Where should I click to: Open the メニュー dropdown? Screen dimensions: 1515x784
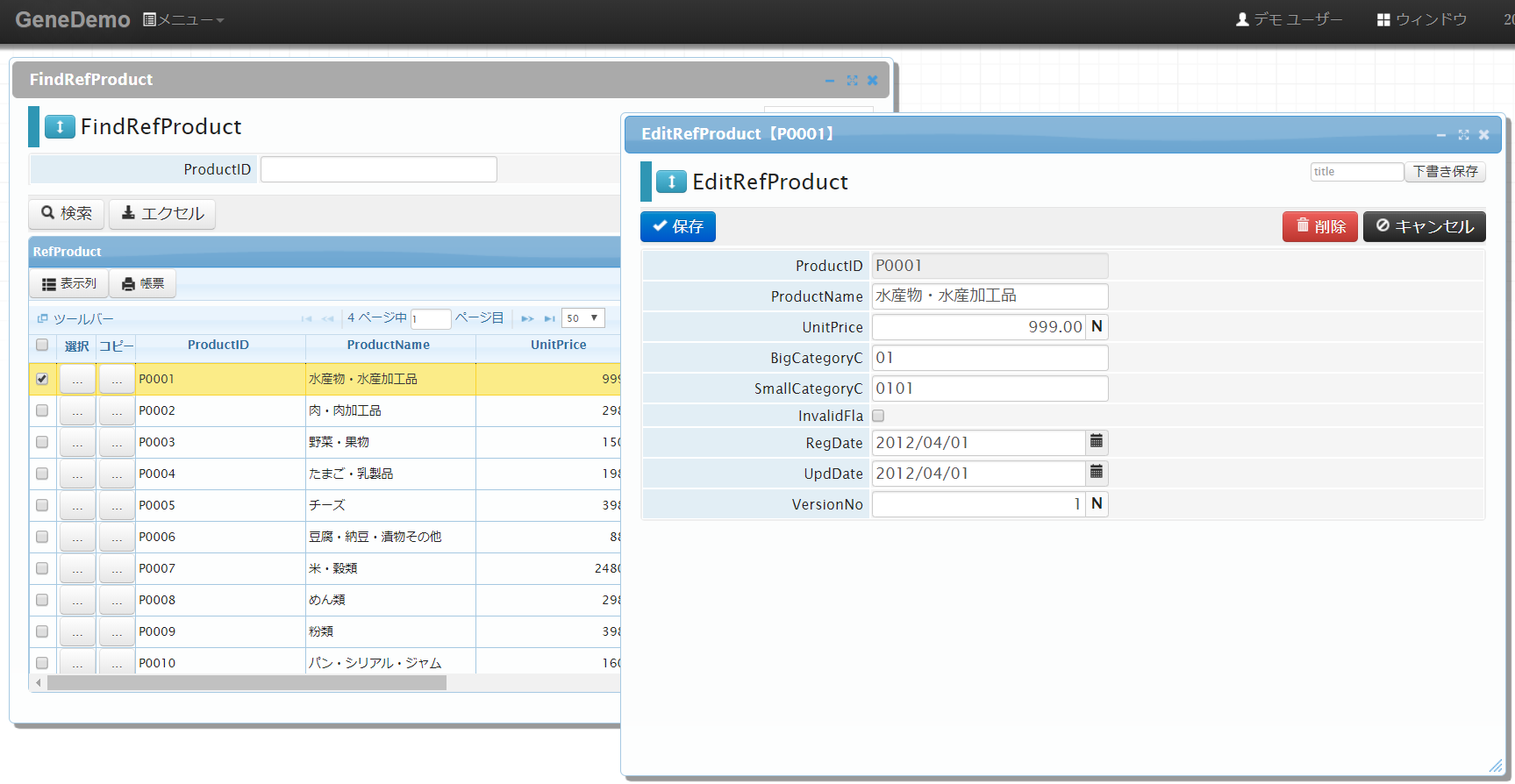(183, 19)
